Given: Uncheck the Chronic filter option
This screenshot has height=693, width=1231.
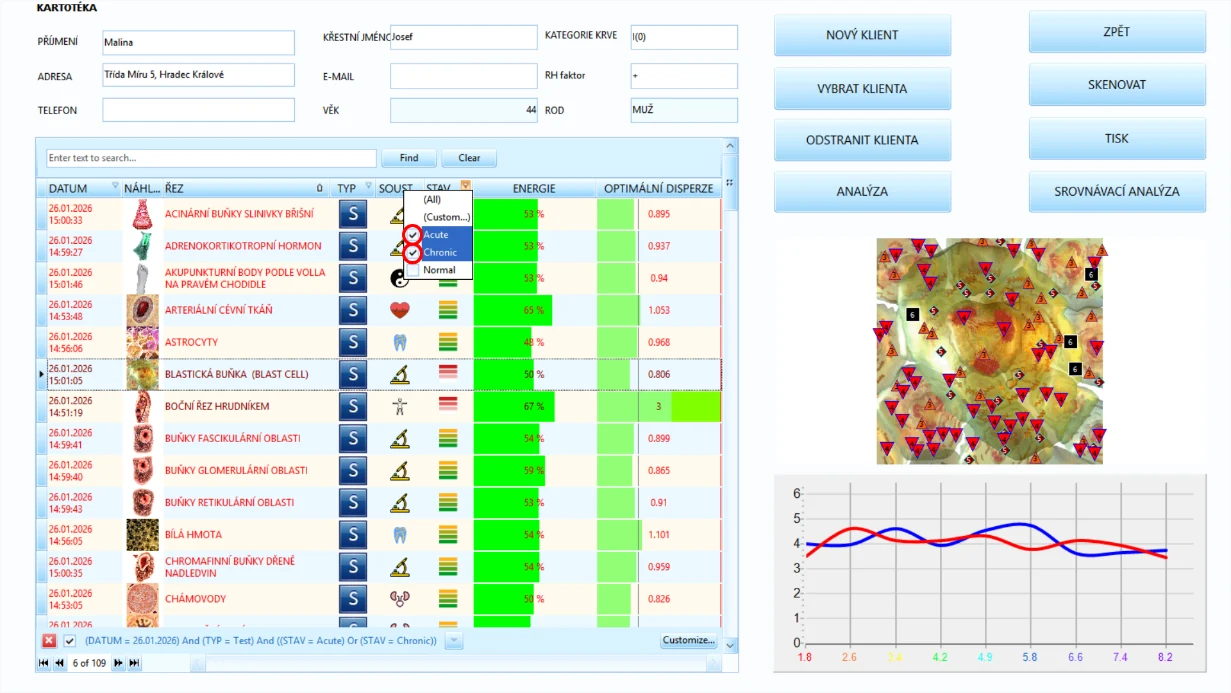Looking at the screenshot, I should 412,253.
